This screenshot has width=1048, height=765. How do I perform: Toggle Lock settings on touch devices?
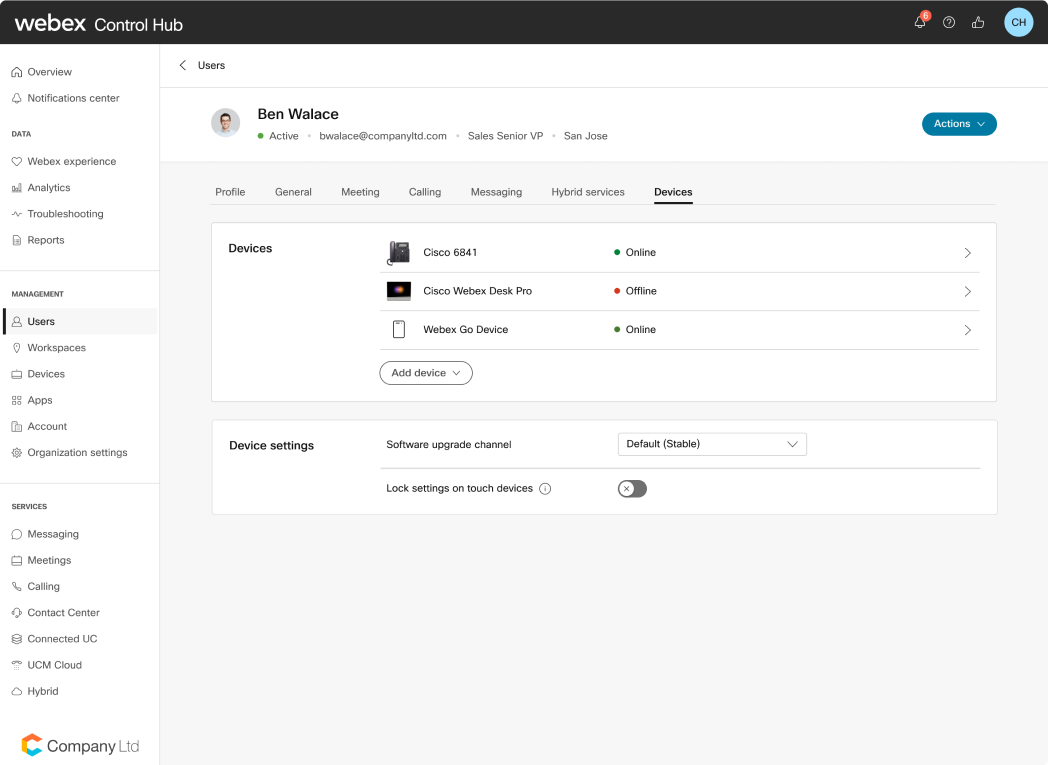click(632, 489)
